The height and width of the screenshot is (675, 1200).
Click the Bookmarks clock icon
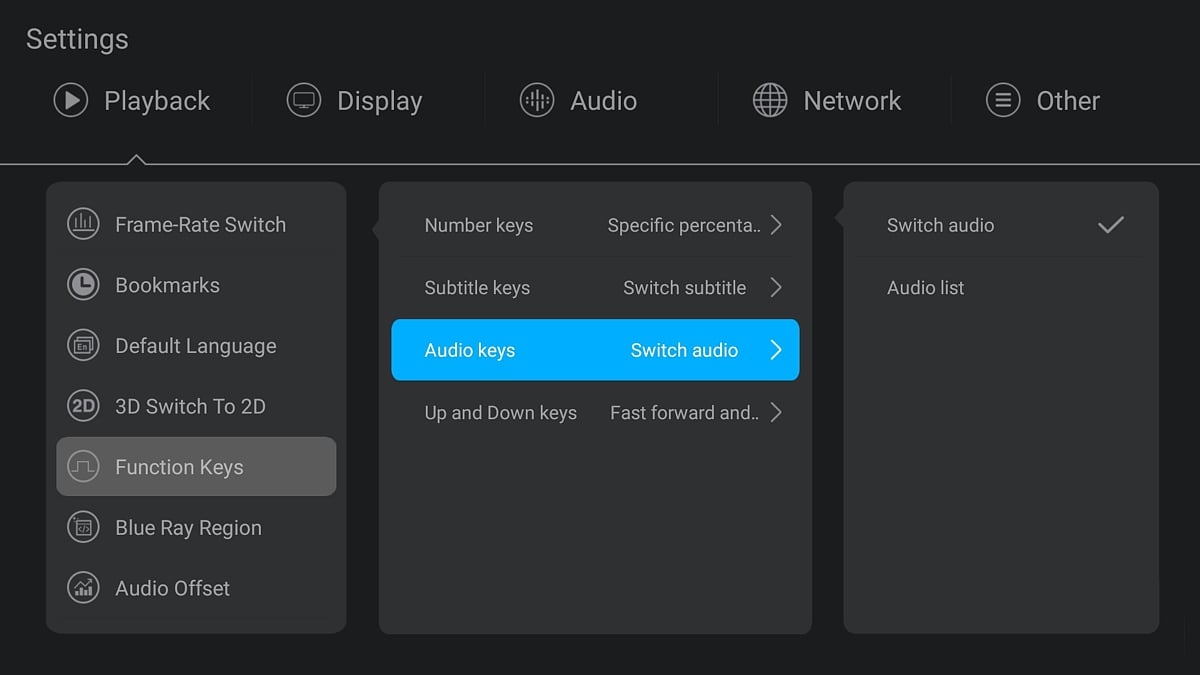(x=83, y=285)
